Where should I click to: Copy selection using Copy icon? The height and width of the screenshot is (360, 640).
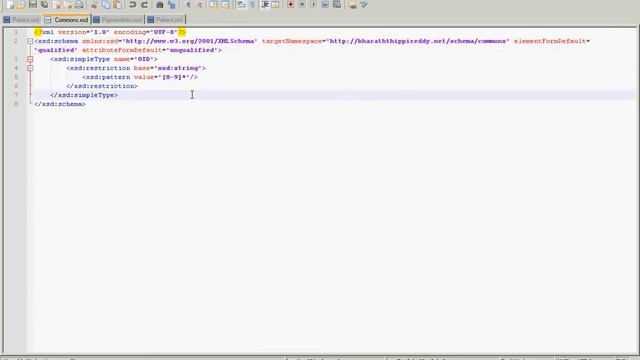click(106, 5)
